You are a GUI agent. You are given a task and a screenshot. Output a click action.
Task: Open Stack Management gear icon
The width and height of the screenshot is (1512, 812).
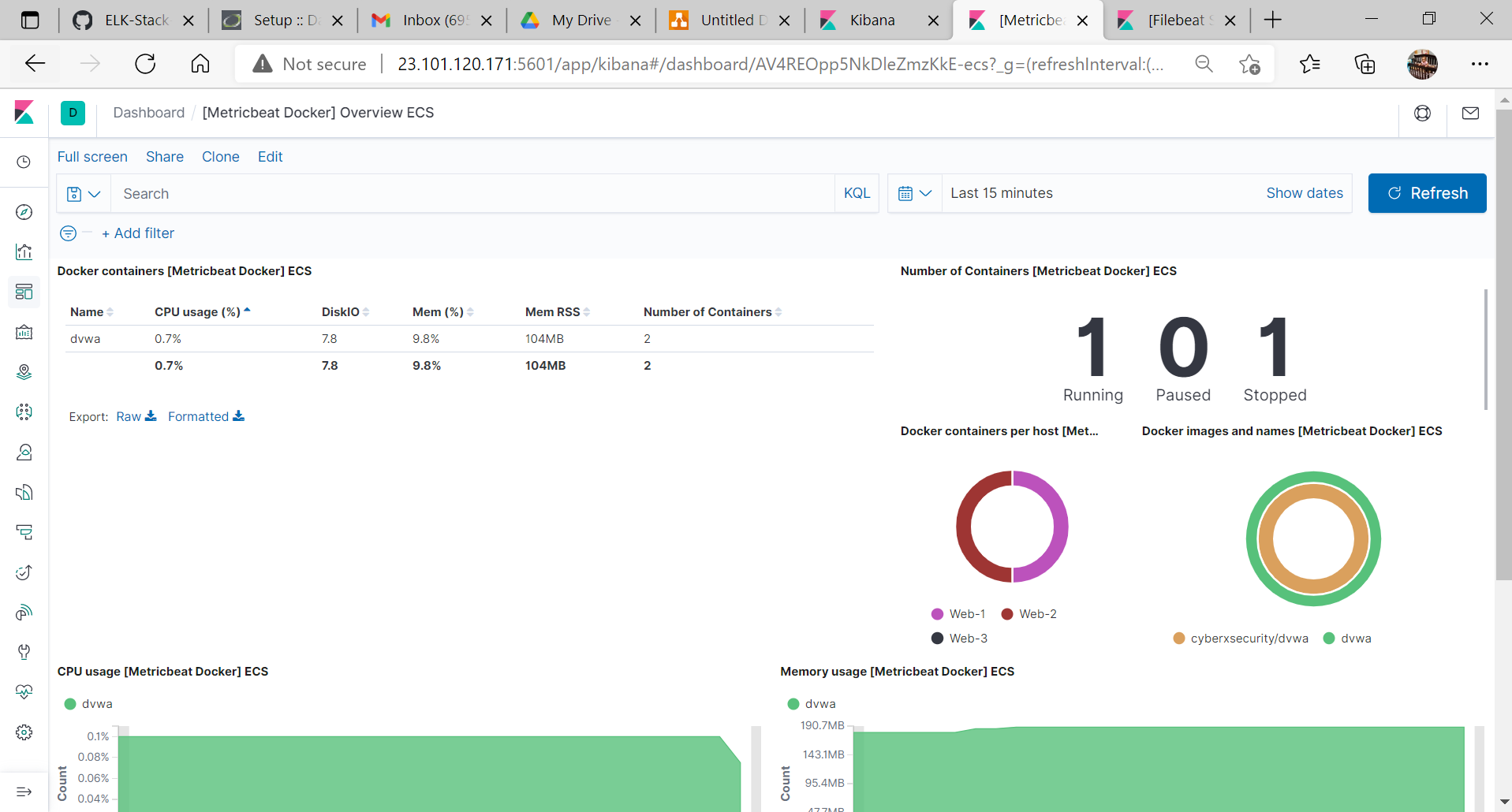click(24, 732)
